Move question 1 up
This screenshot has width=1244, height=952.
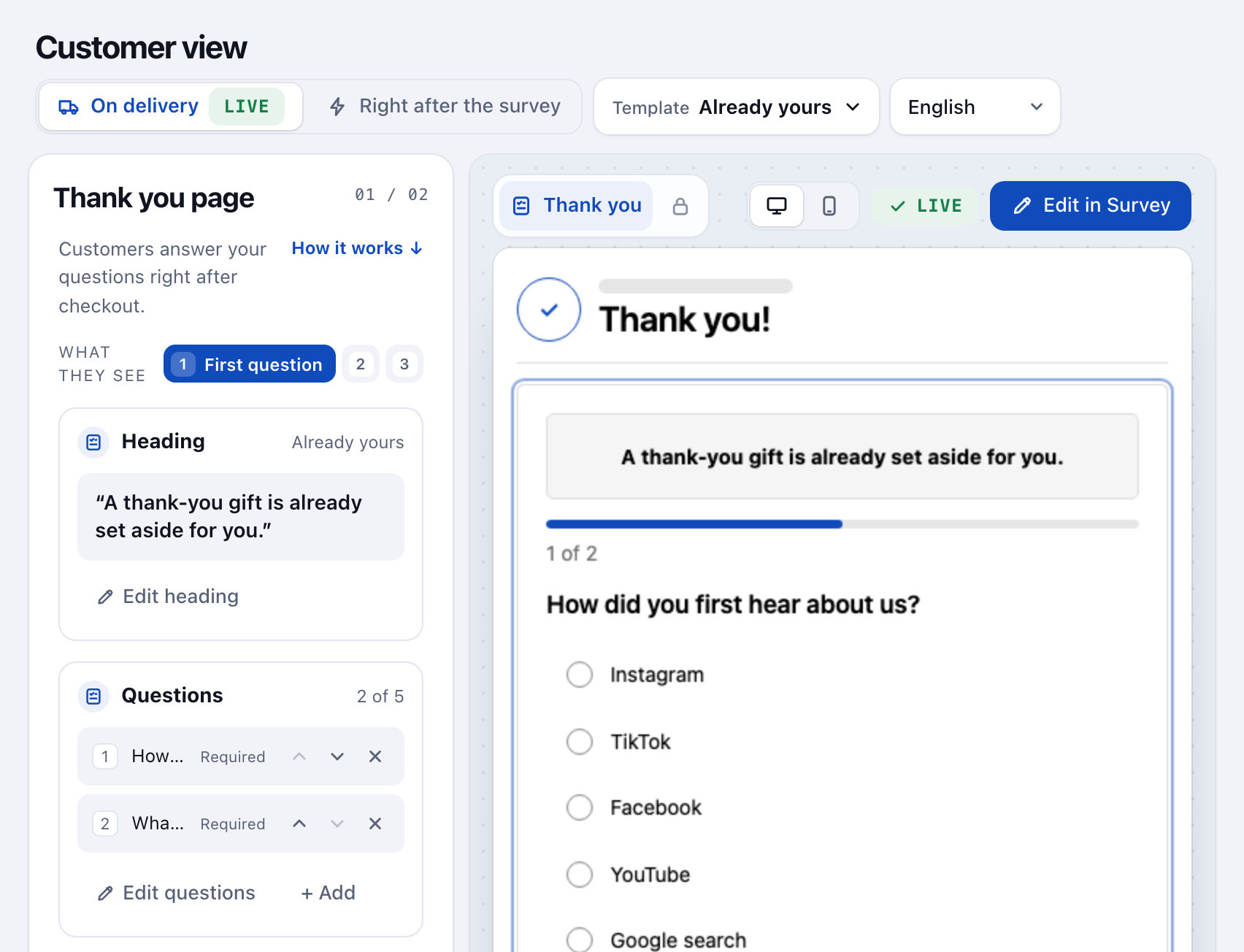point(299,756)
